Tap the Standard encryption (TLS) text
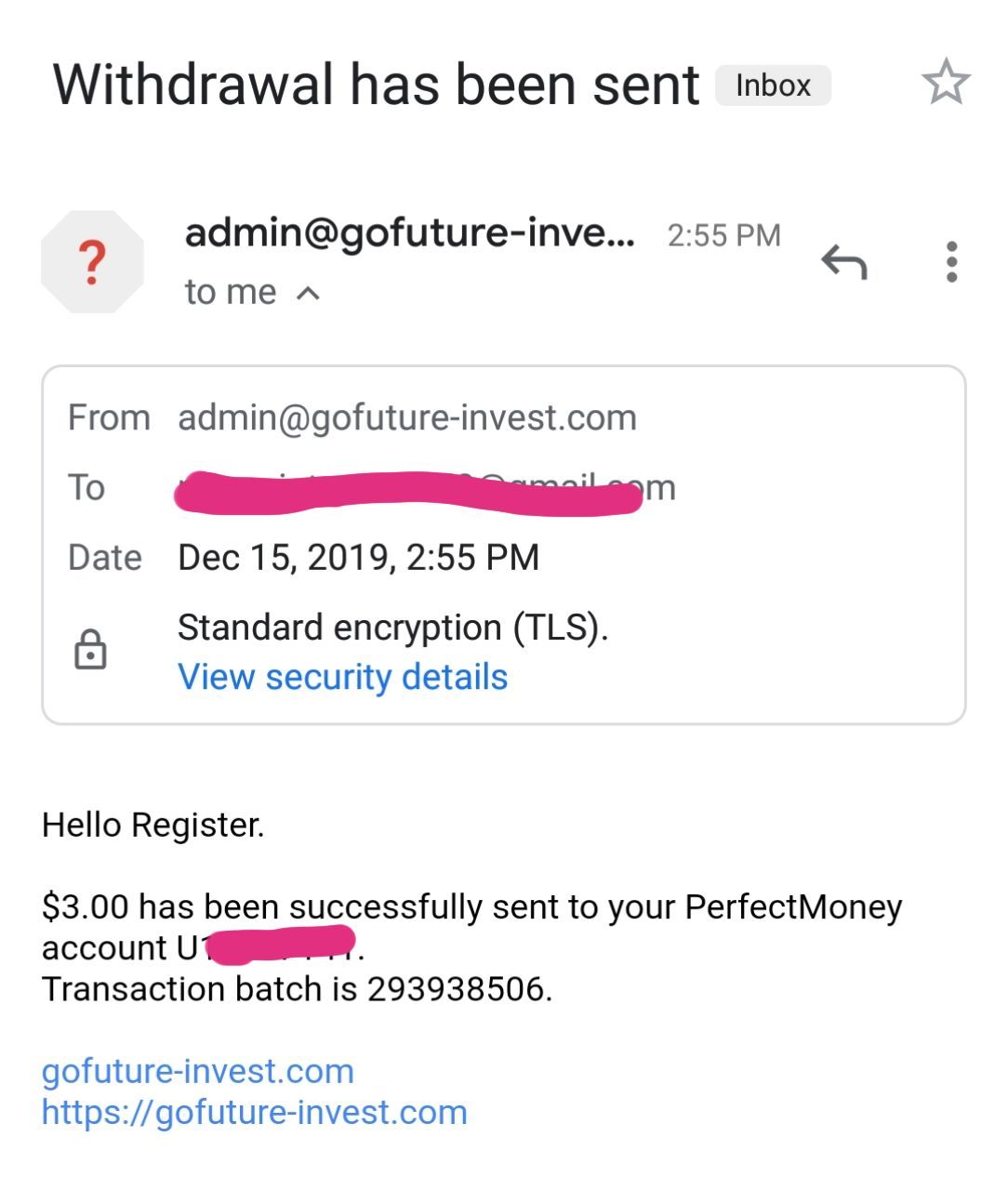 [x=392, y=628]
